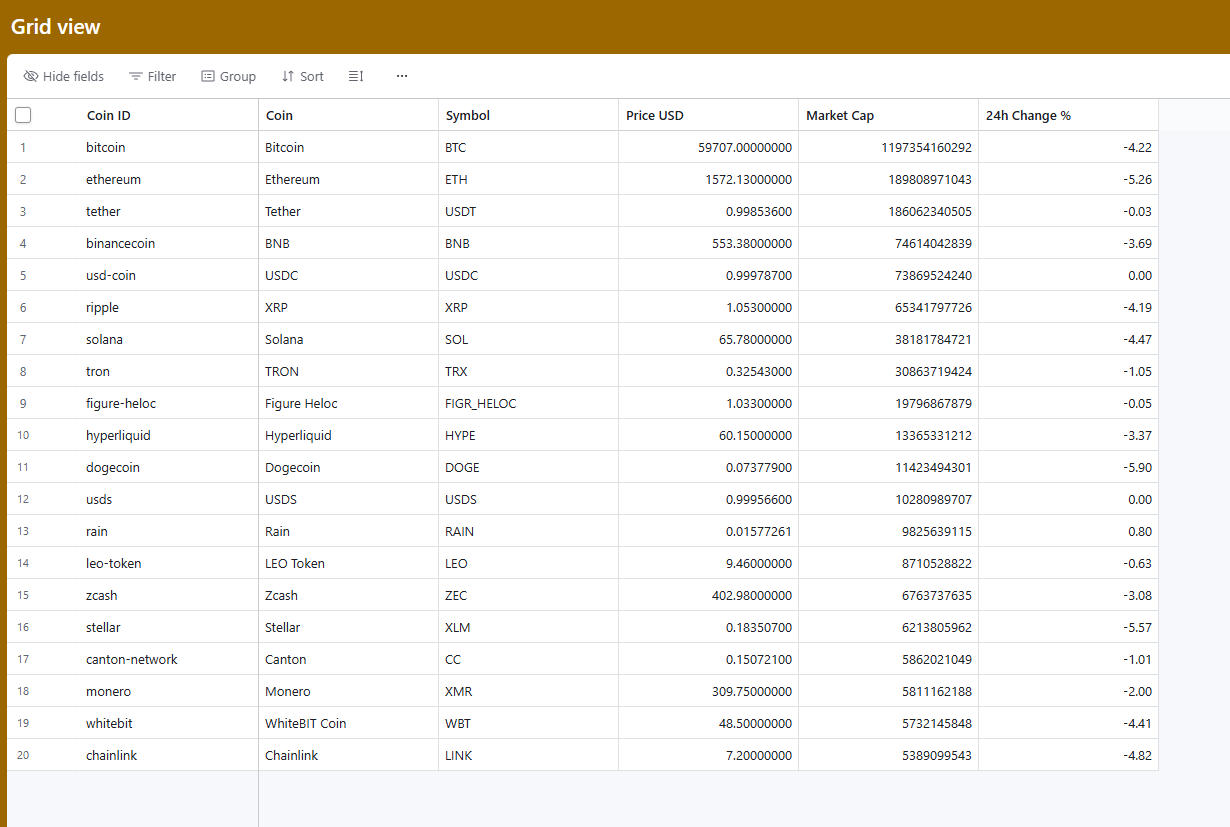Image resolution: width=1230 pixels, height=827 pixels.
Task: Open the Group records menu
Action: pyautogui.click(x=228, y=76)
